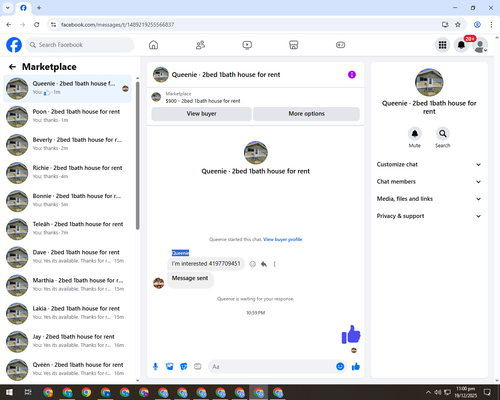The width and height of the screenshot is (500, 400).
Task: Click the browser address bar URL
Action: (117, 25)
